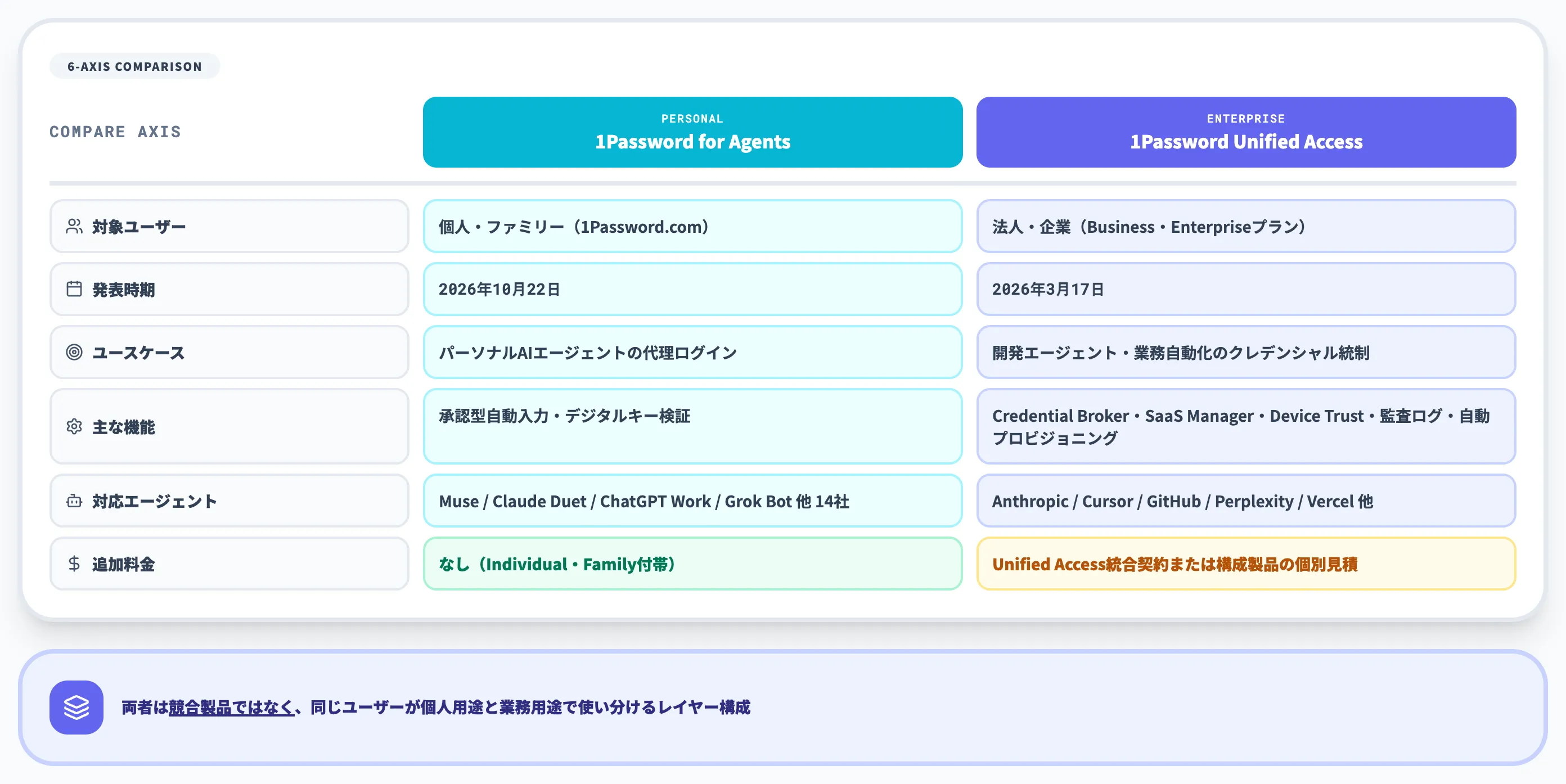Viewport: 1566px width, 784px height.
Task: Click the パーソナルAIエージェントの代理ログイン cell
Action: 692,353
